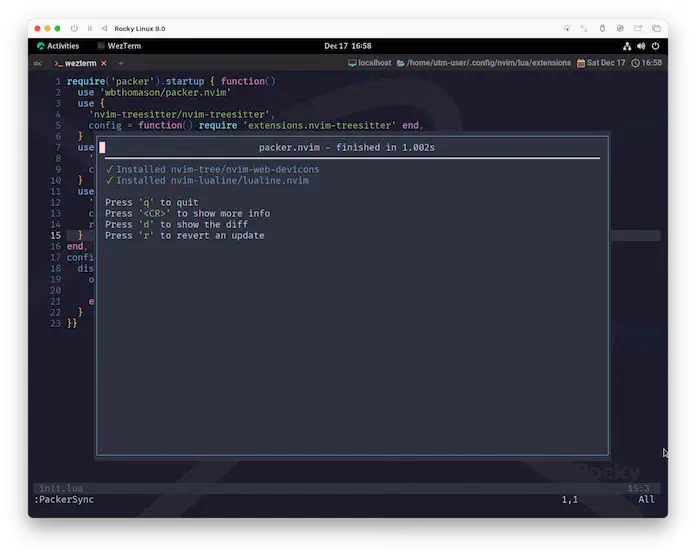696x555 pixels.
Task: Click the localhost hostname text
Action: 375,63
